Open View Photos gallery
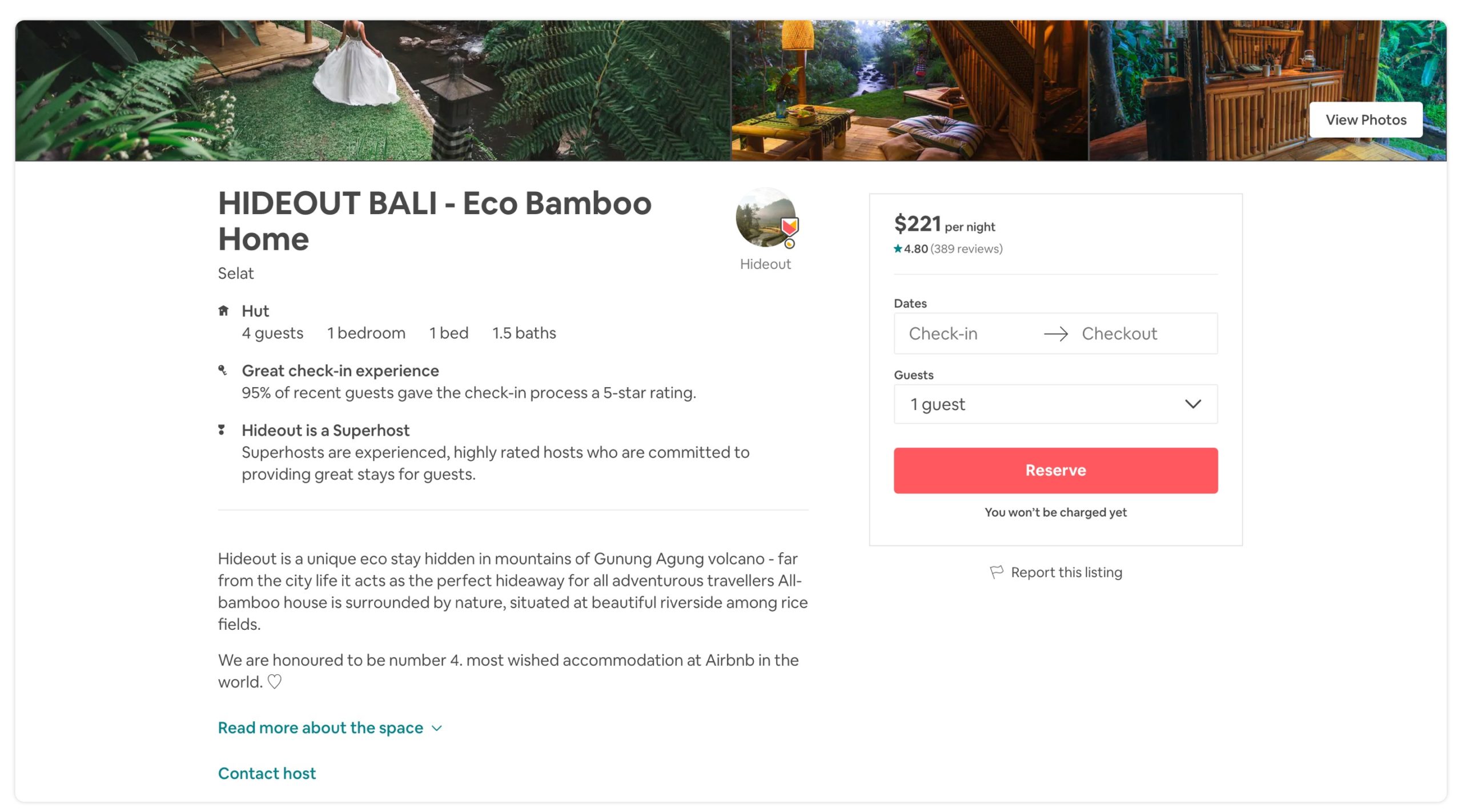Image resolution: width=1462 pixels, height=812 pixels. pos(1365,119)
